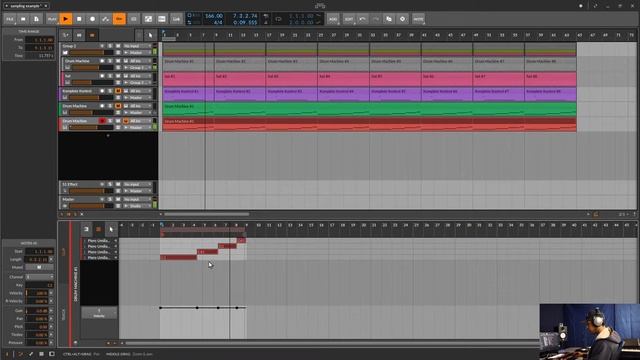Toggle the Link button
Viewport: 640px width, 360px height.
point(176,19)
